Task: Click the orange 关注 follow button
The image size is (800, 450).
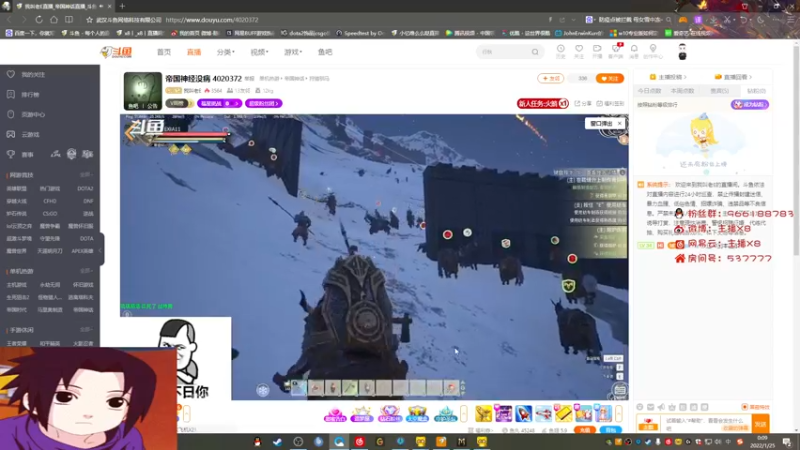Action: click(x=610, y=79)
